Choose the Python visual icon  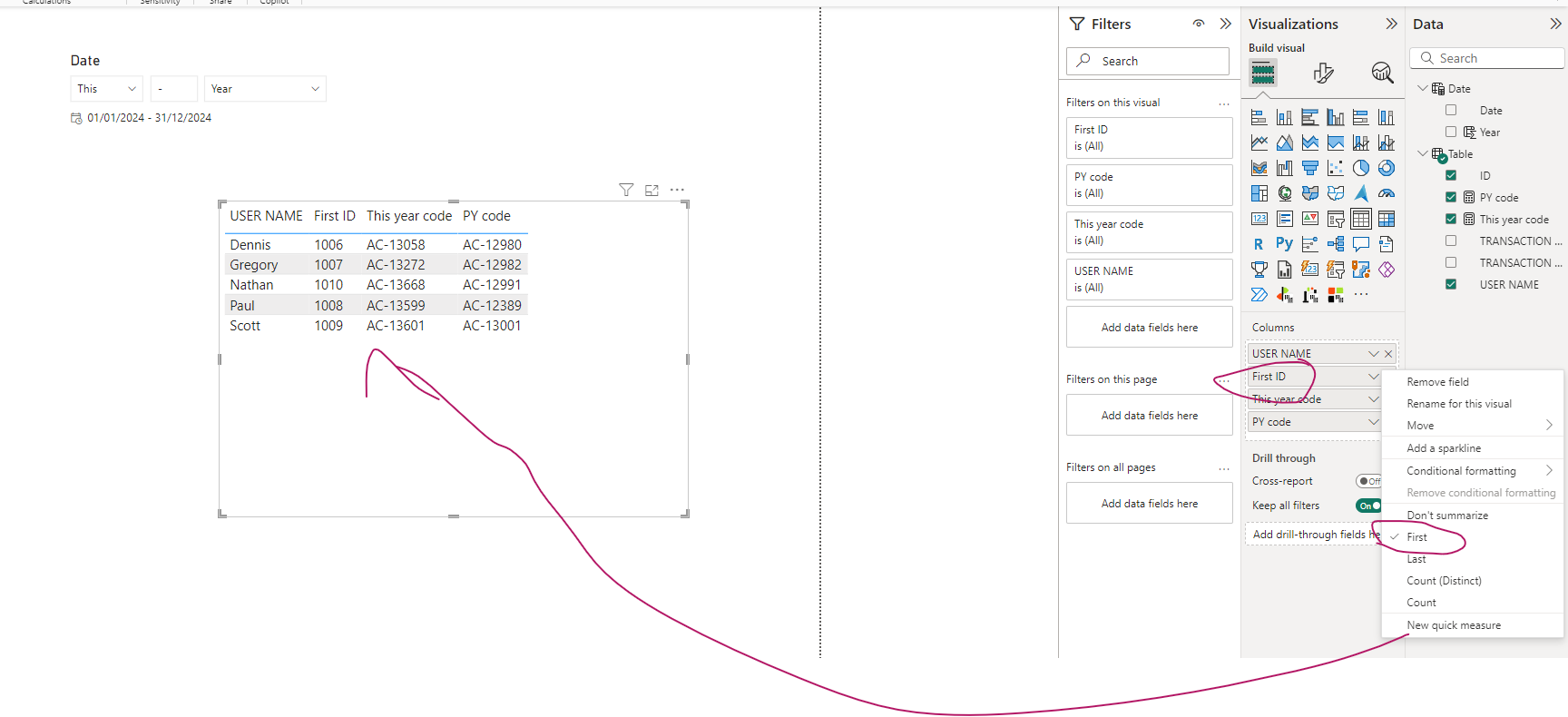pyautogui.click(x=1284, y=244)
